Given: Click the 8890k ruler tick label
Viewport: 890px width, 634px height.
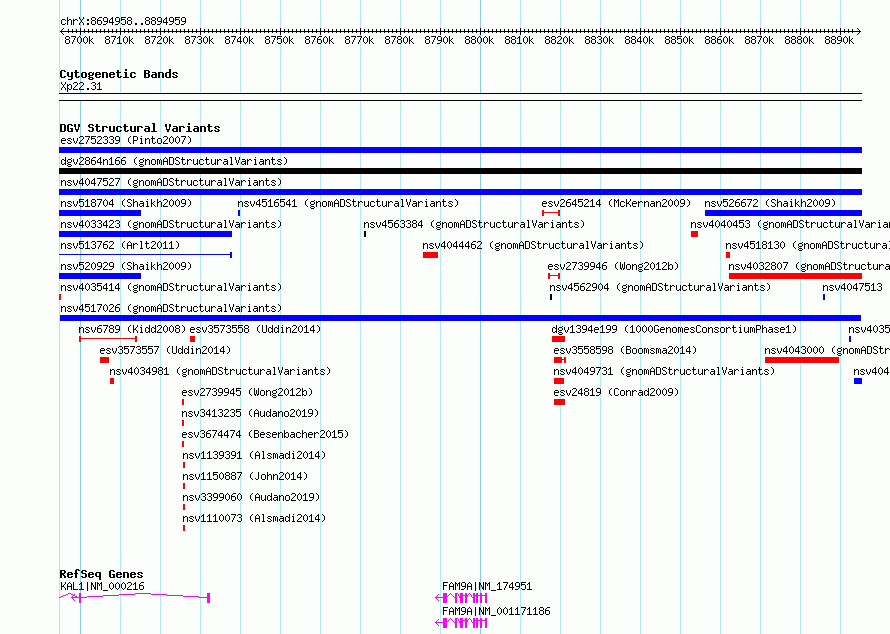Looking at the screenshot, I should point(839,40).
